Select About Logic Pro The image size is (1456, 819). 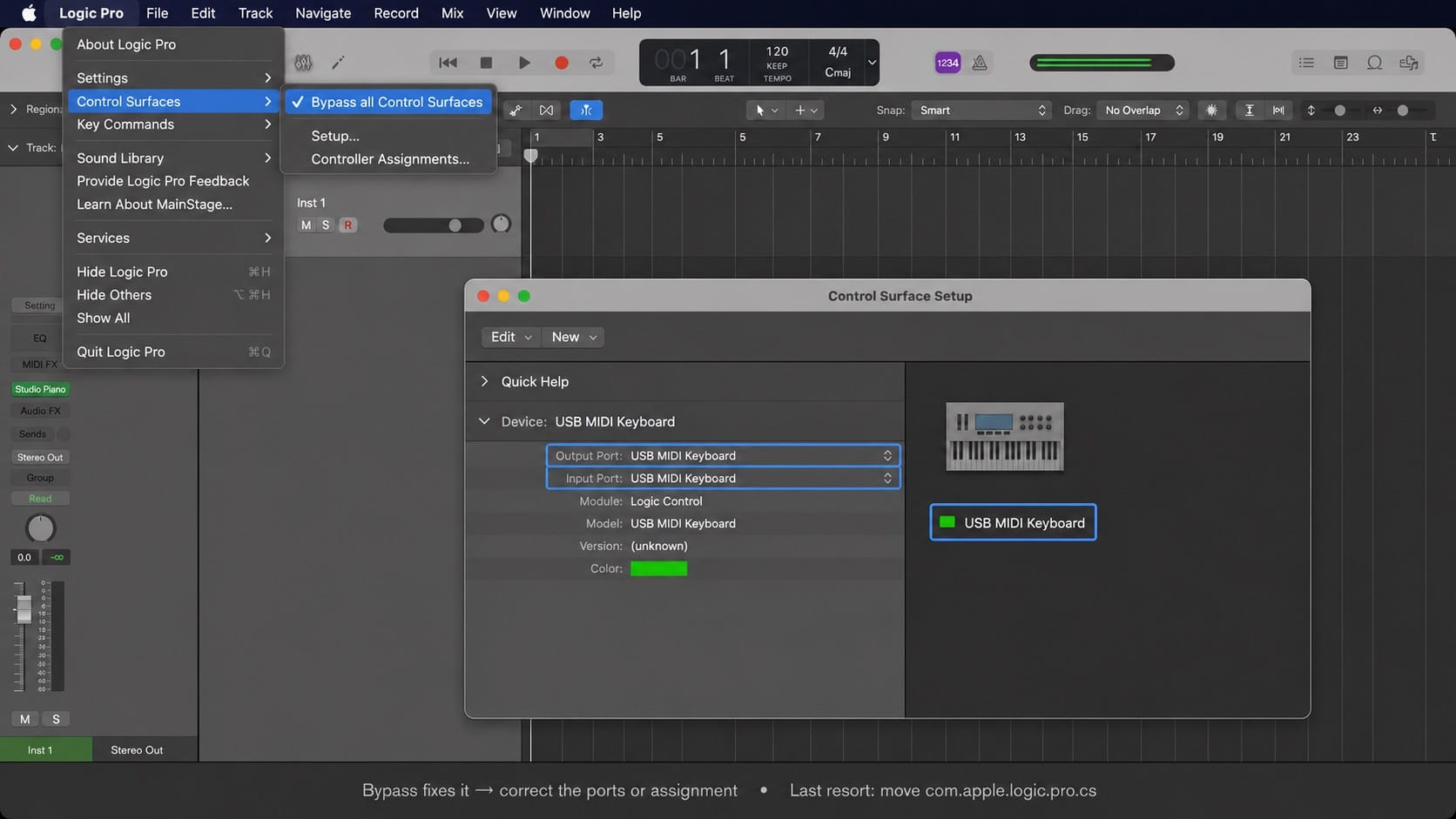pyautogui.click(x=126, y=44)
